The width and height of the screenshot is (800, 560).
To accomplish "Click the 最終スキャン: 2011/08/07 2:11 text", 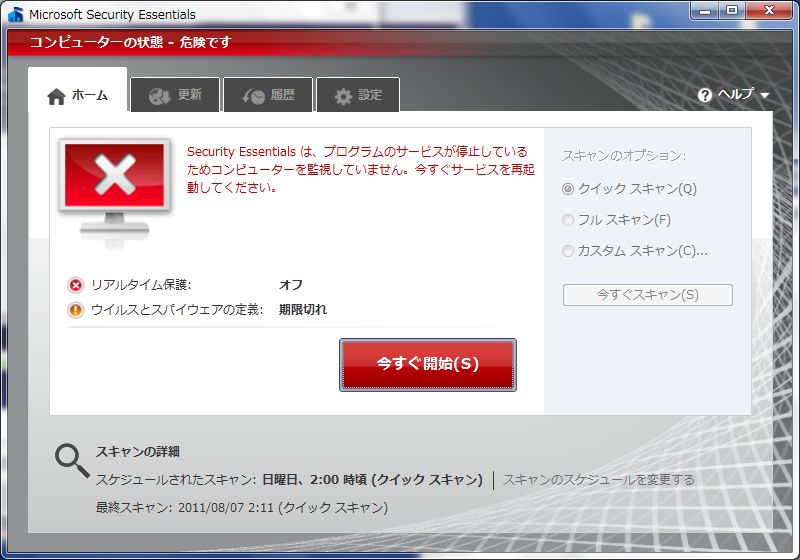I will coord(242,507).
